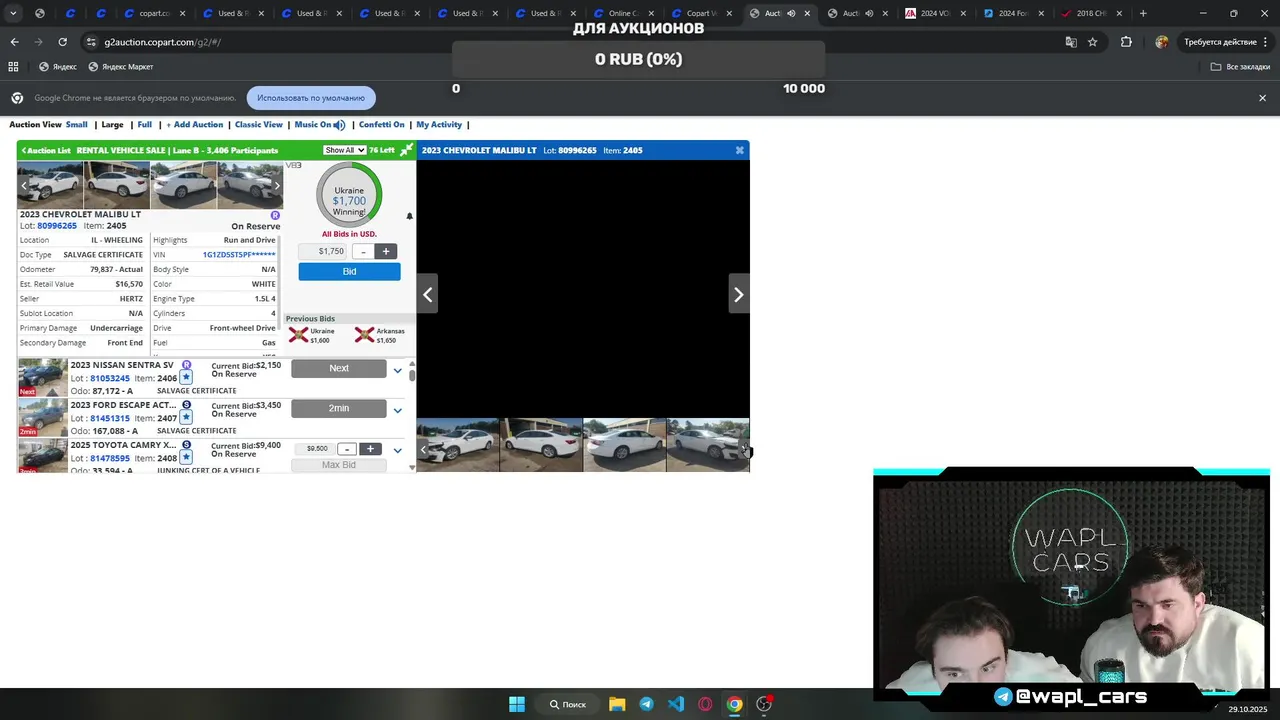Mute the active Auction tab audio icon

click(791, 14)
